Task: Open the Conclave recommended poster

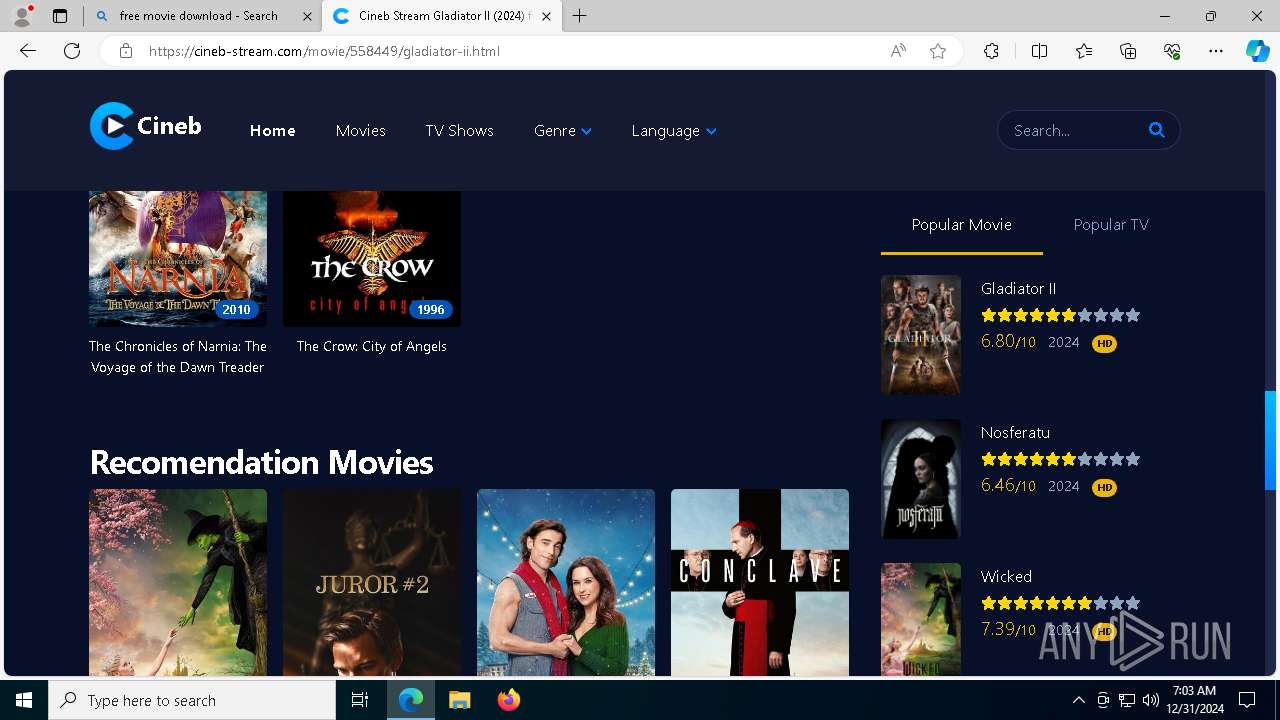Action: click(x=760, y=583)
